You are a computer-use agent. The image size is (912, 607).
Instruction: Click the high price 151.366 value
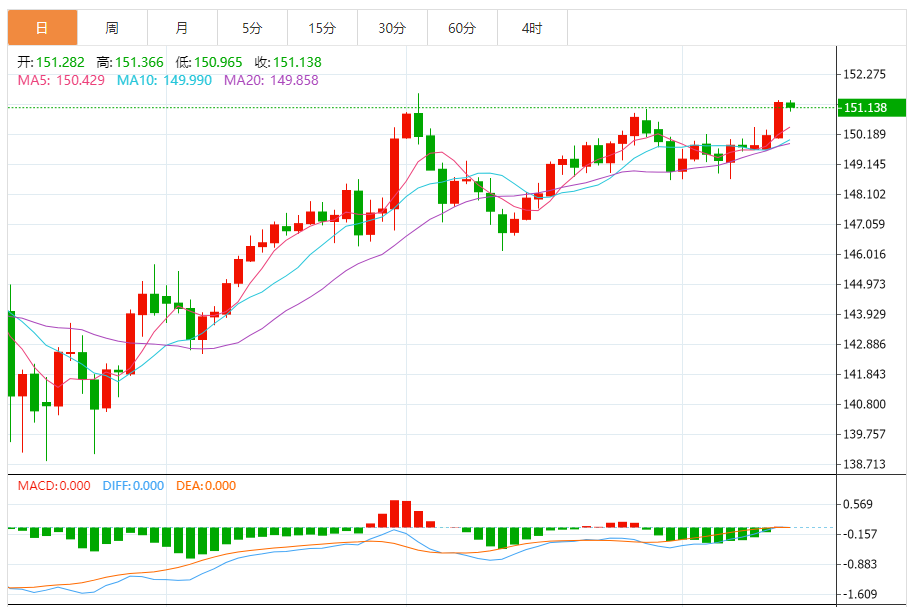tap(139, 62)
